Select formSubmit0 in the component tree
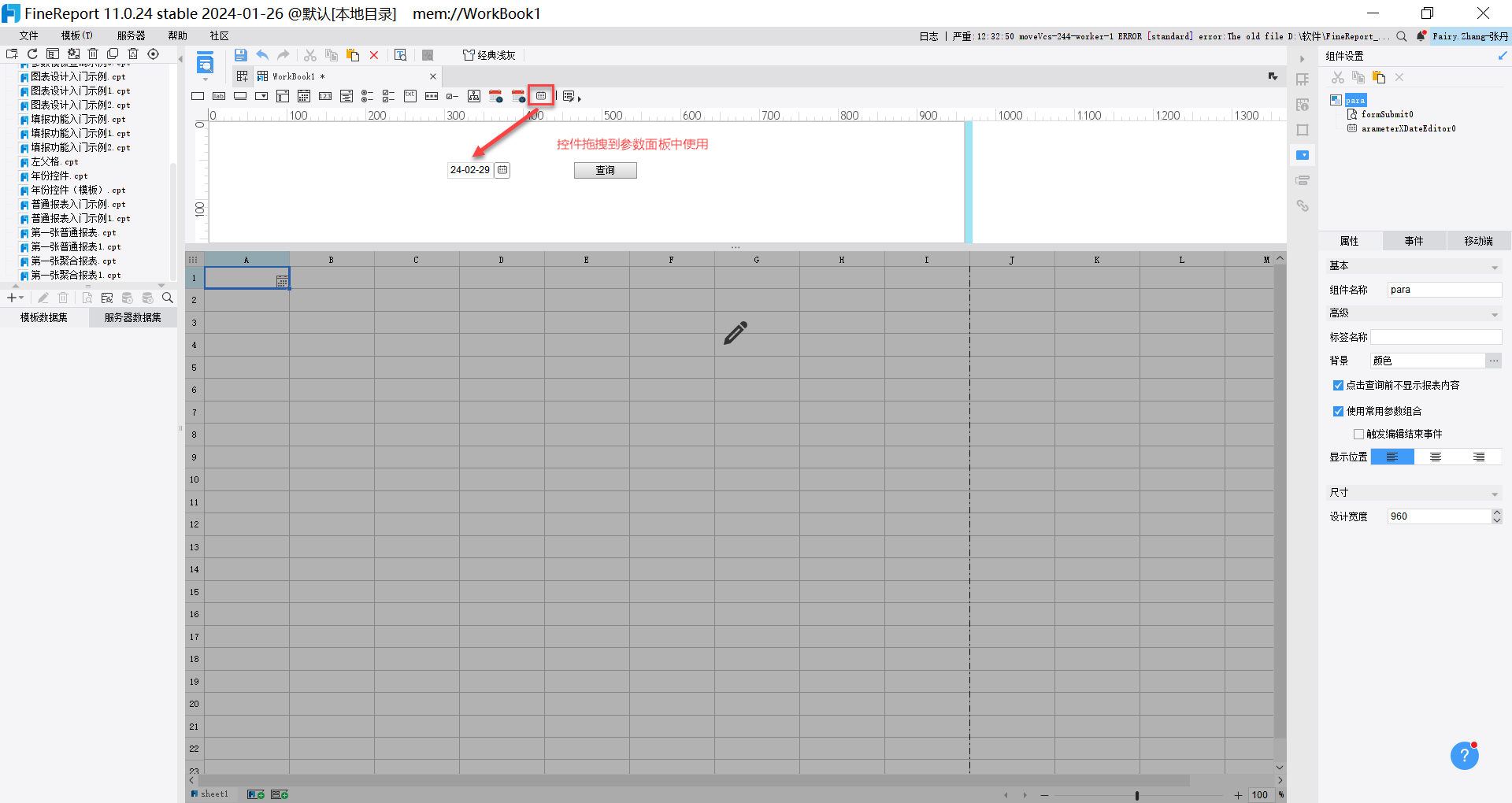1512x803 pixels. 1387,114
